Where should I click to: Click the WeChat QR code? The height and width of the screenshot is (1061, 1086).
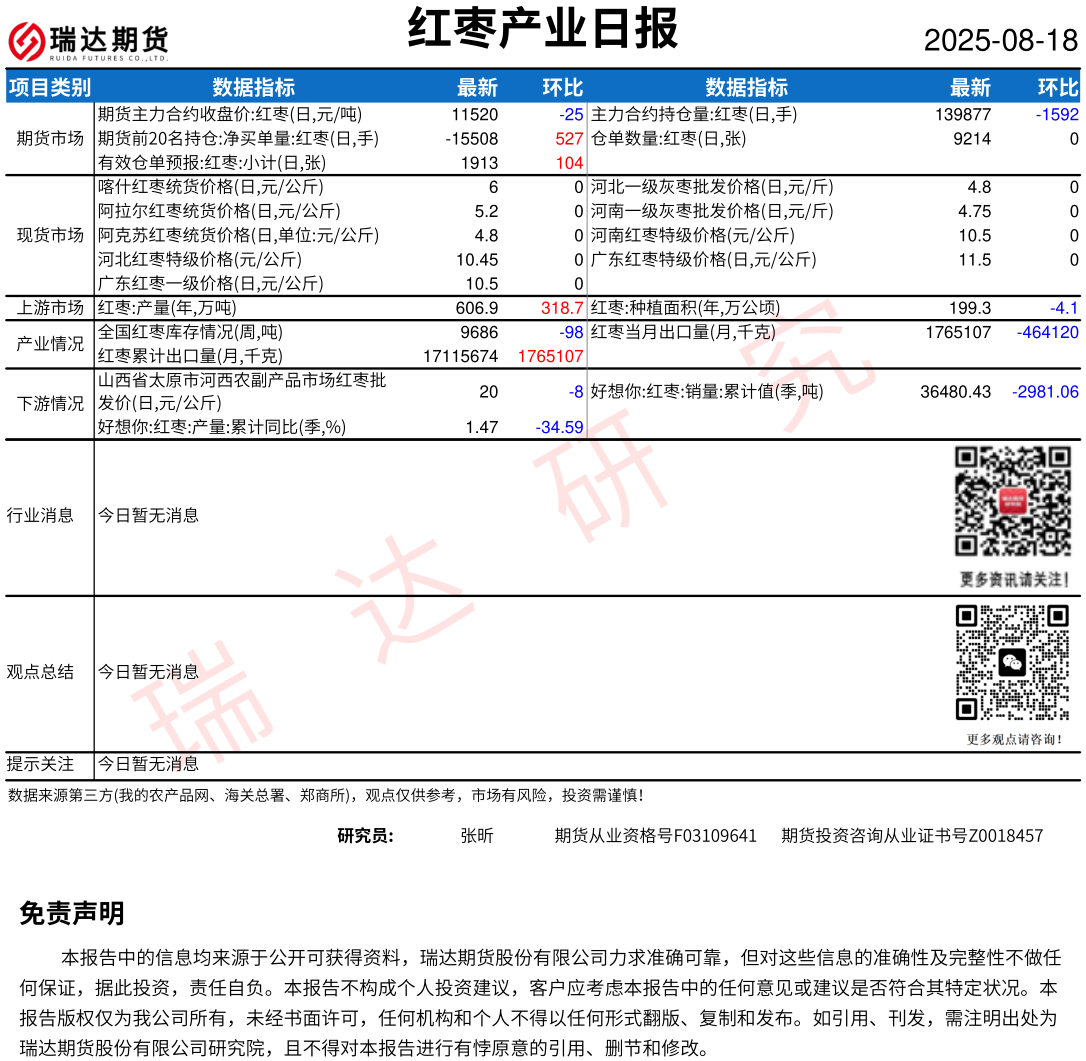click(1012, 662)
